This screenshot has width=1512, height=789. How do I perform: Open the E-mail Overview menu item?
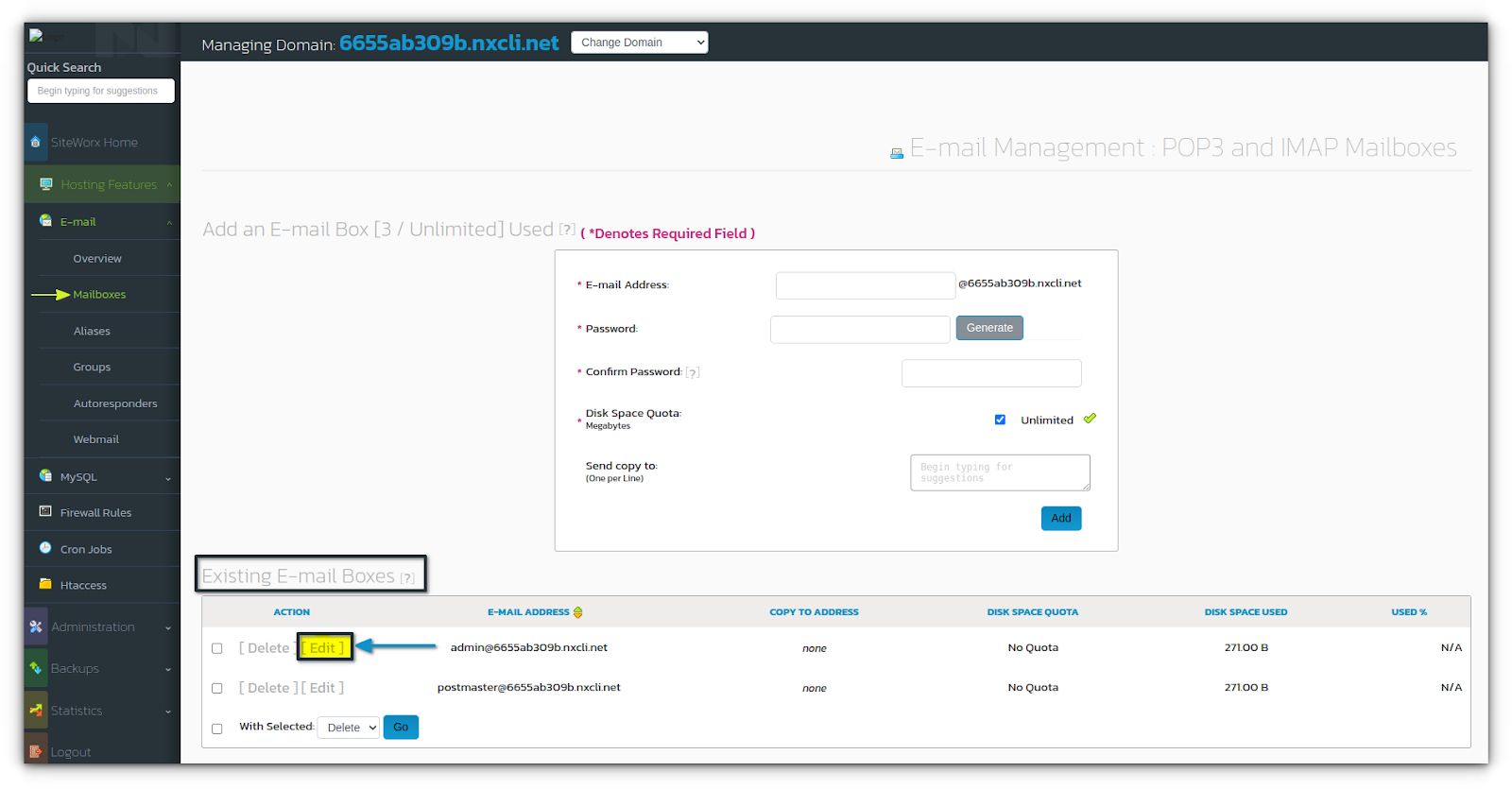(97, 258)
